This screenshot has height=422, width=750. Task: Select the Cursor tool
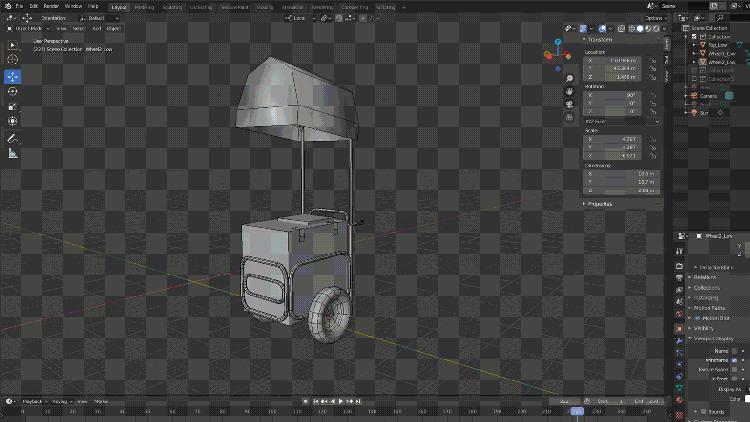coord(13,61)
